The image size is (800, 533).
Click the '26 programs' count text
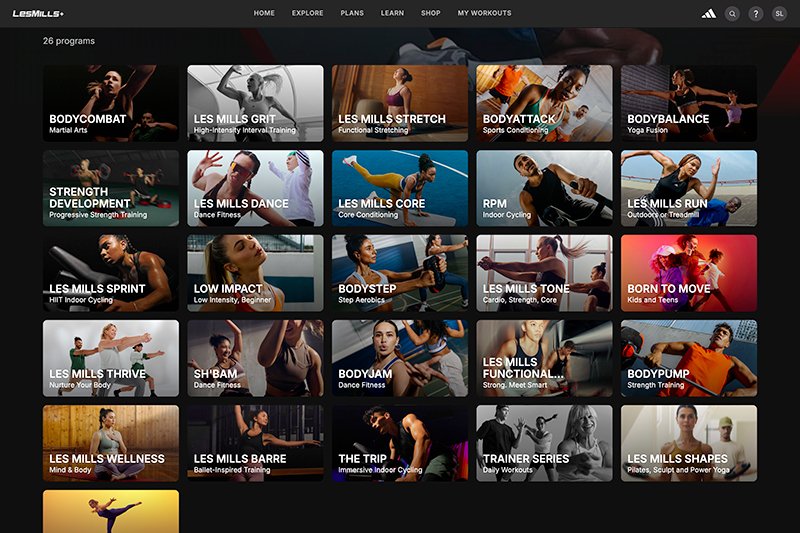pyautogui.click(x=69, y=41)
